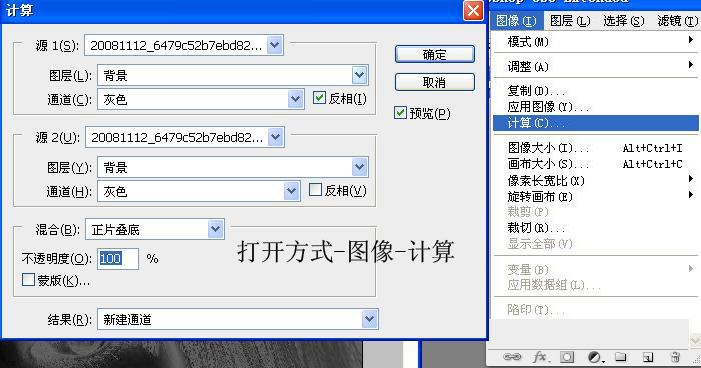The image size is (701, 368).
Task: Open source 1 通道(C) channel dropdown
Action: click(295, 99)
